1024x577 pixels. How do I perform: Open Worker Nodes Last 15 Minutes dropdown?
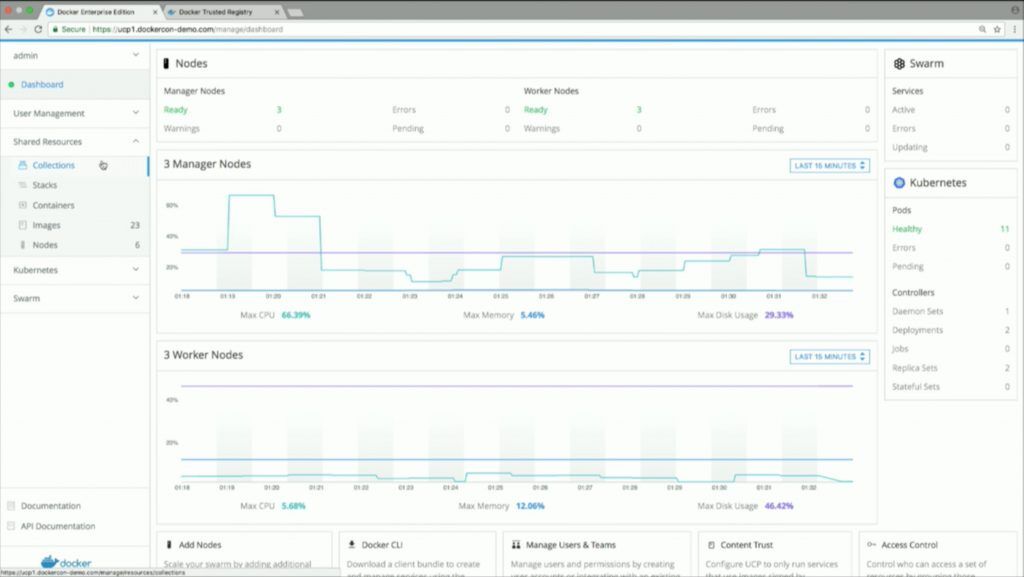(829, 356)
